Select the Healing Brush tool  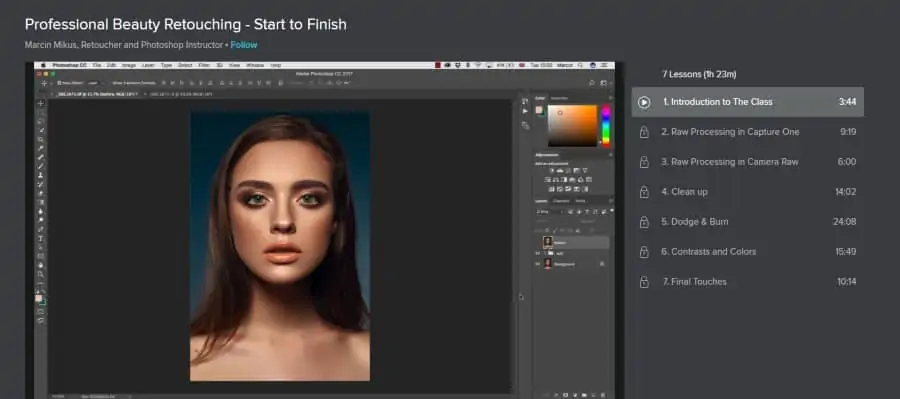[41, 157]
